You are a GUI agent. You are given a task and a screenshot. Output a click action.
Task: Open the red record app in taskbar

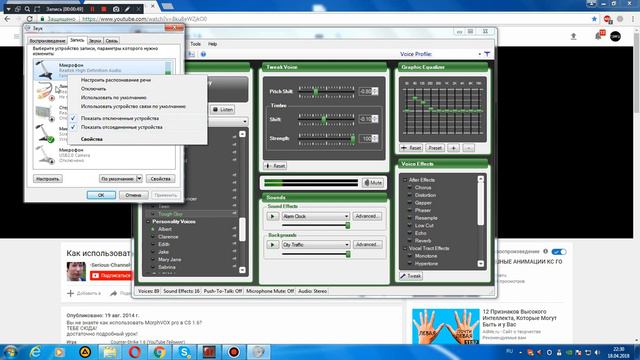tap(234, 352)
